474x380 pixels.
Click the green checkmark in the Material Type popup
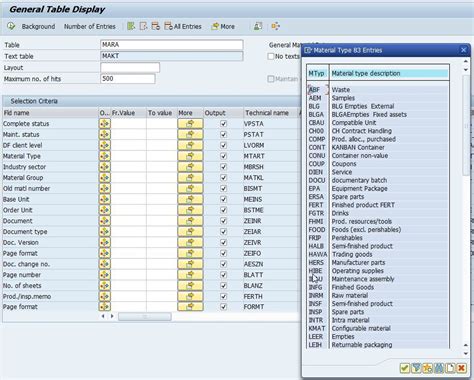coord(405,368)
